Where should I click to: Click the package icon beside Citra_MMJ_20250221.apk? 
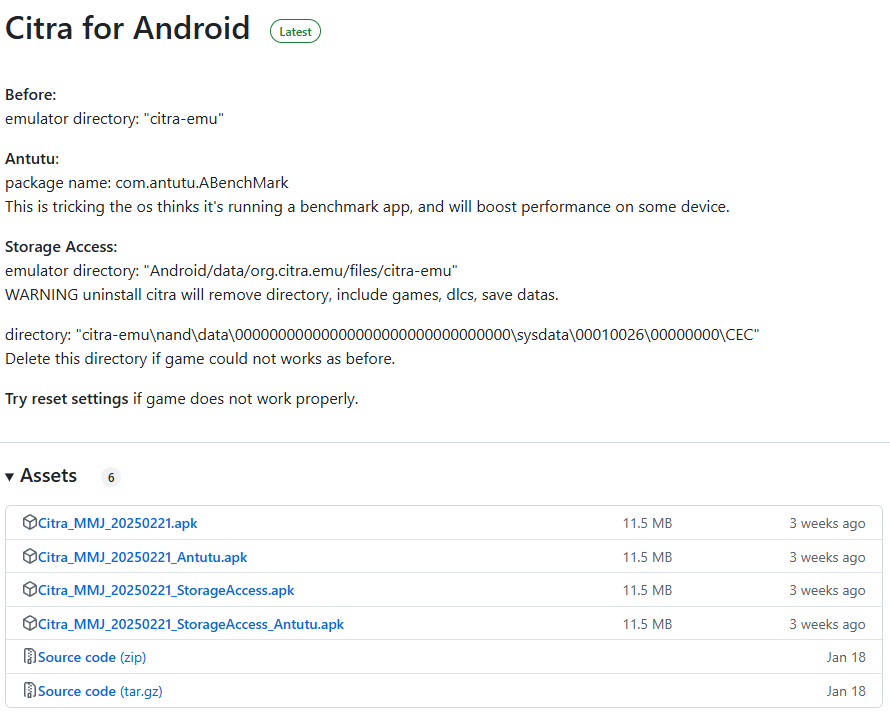click(30, 523)
